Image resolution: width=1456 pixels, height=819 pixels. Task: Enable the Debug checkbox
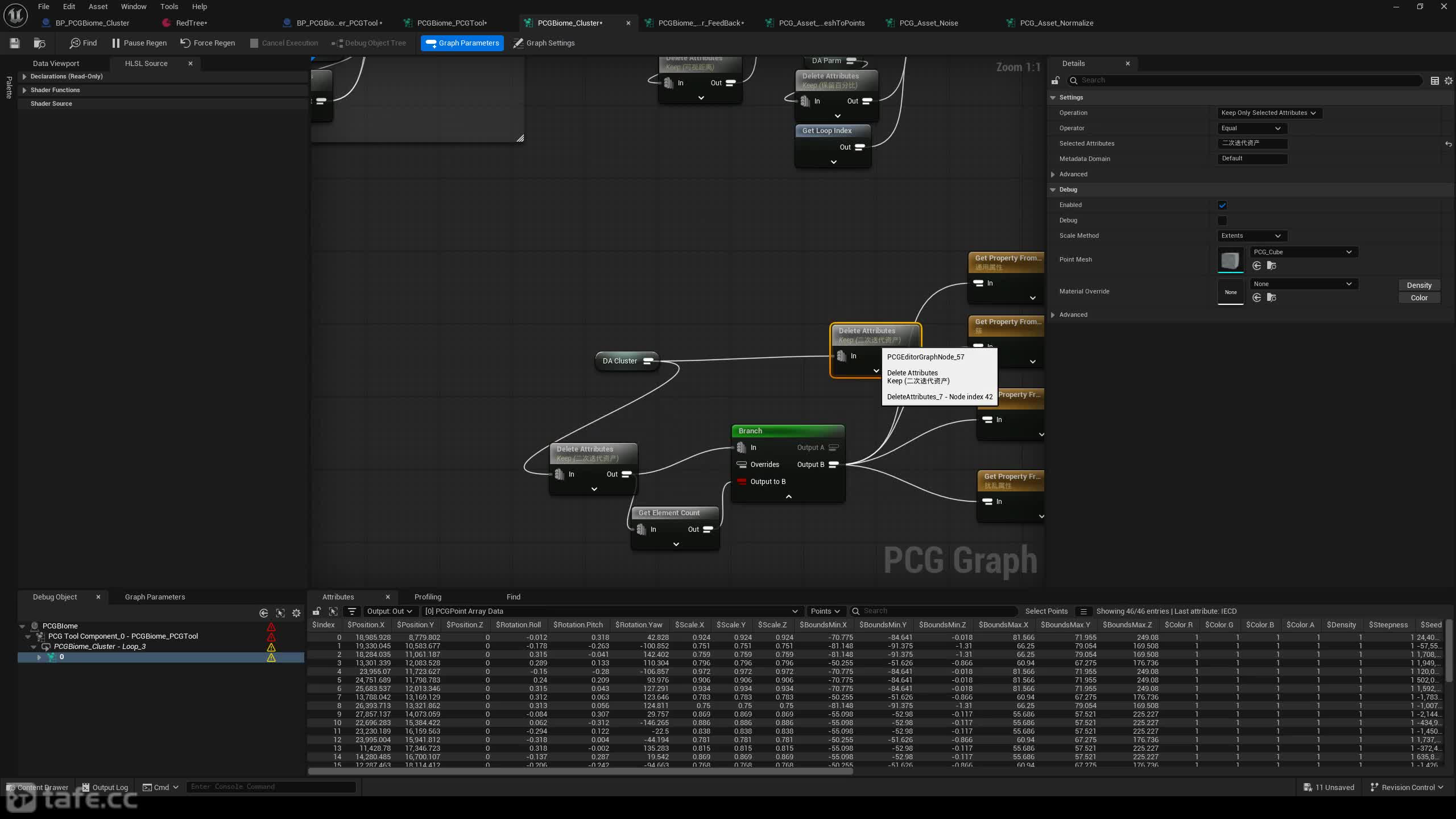point(1222,221)
